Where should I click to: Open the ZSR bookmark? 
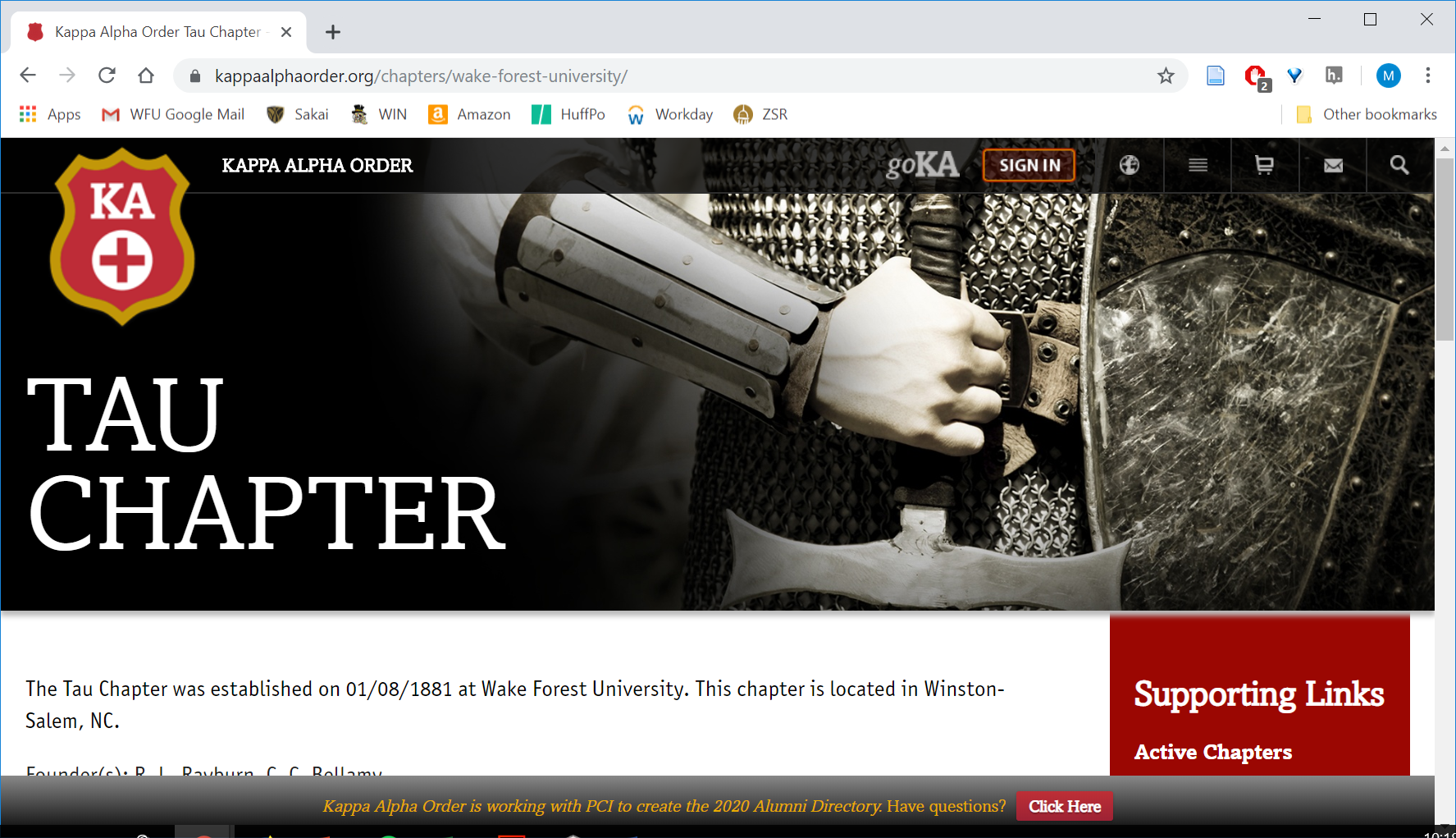[761, 114]
